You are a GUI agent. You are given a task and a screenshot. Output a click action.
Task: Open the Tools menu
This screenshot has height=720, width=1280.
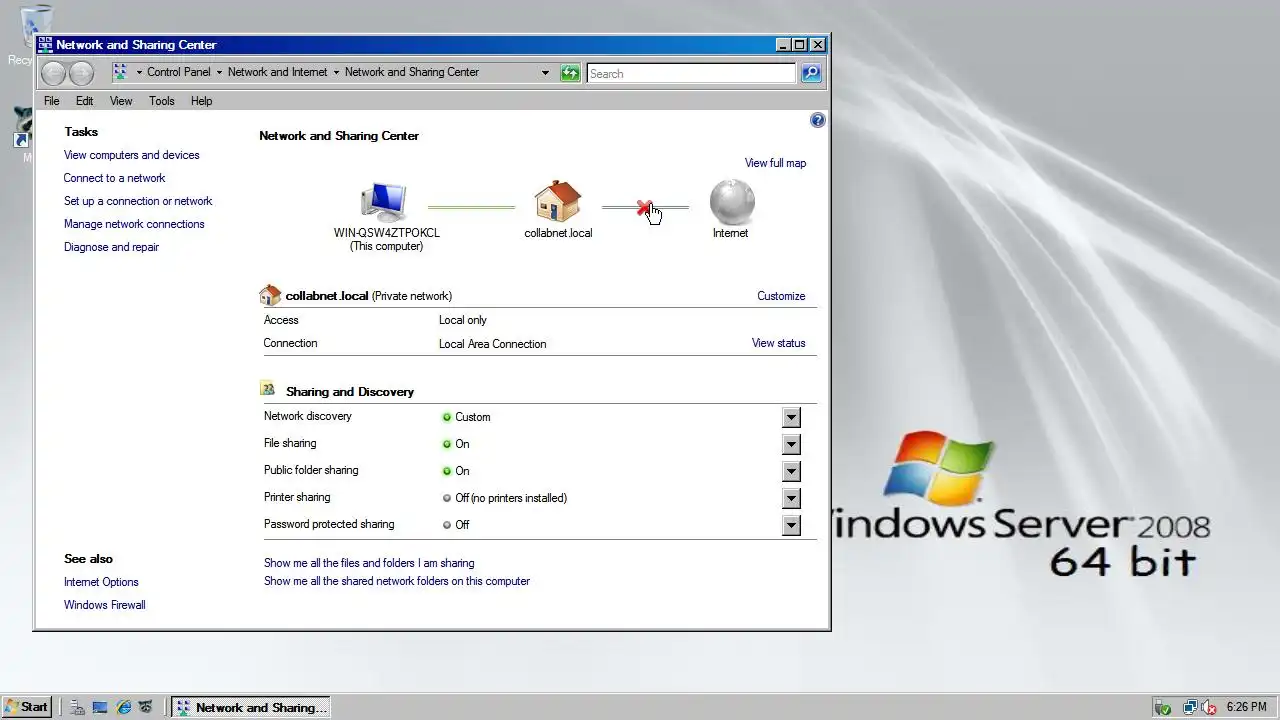[x=162, y=101]
